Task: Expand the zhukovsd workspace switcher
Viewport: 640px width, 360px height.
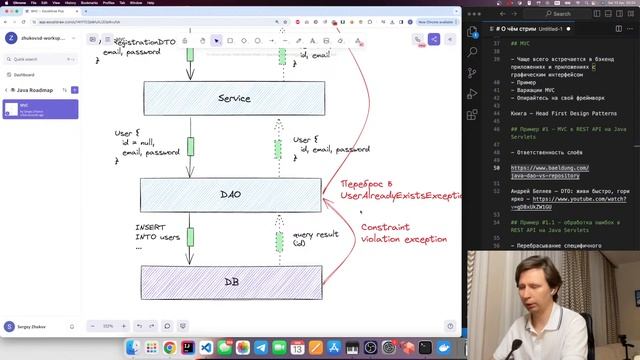Action: (73, 38)
